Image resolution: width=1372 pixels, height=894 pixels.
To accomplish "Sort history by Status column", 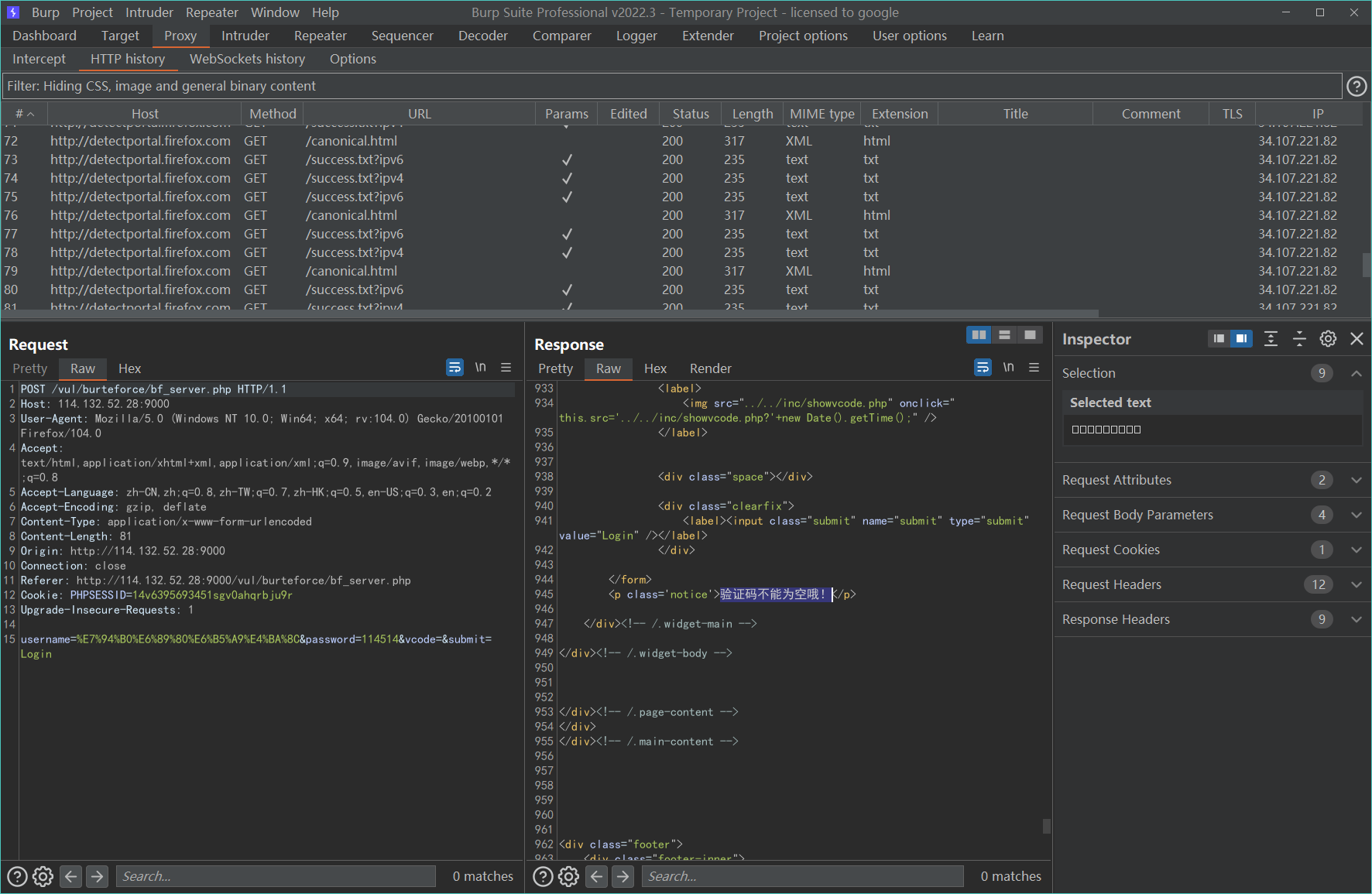I will (x=691, y=114).
